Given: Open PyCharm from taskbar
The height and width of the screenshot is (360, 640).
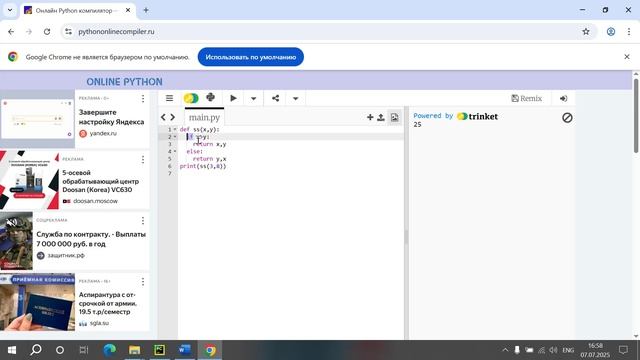Looking at the screenshot, I should (159, 350).
